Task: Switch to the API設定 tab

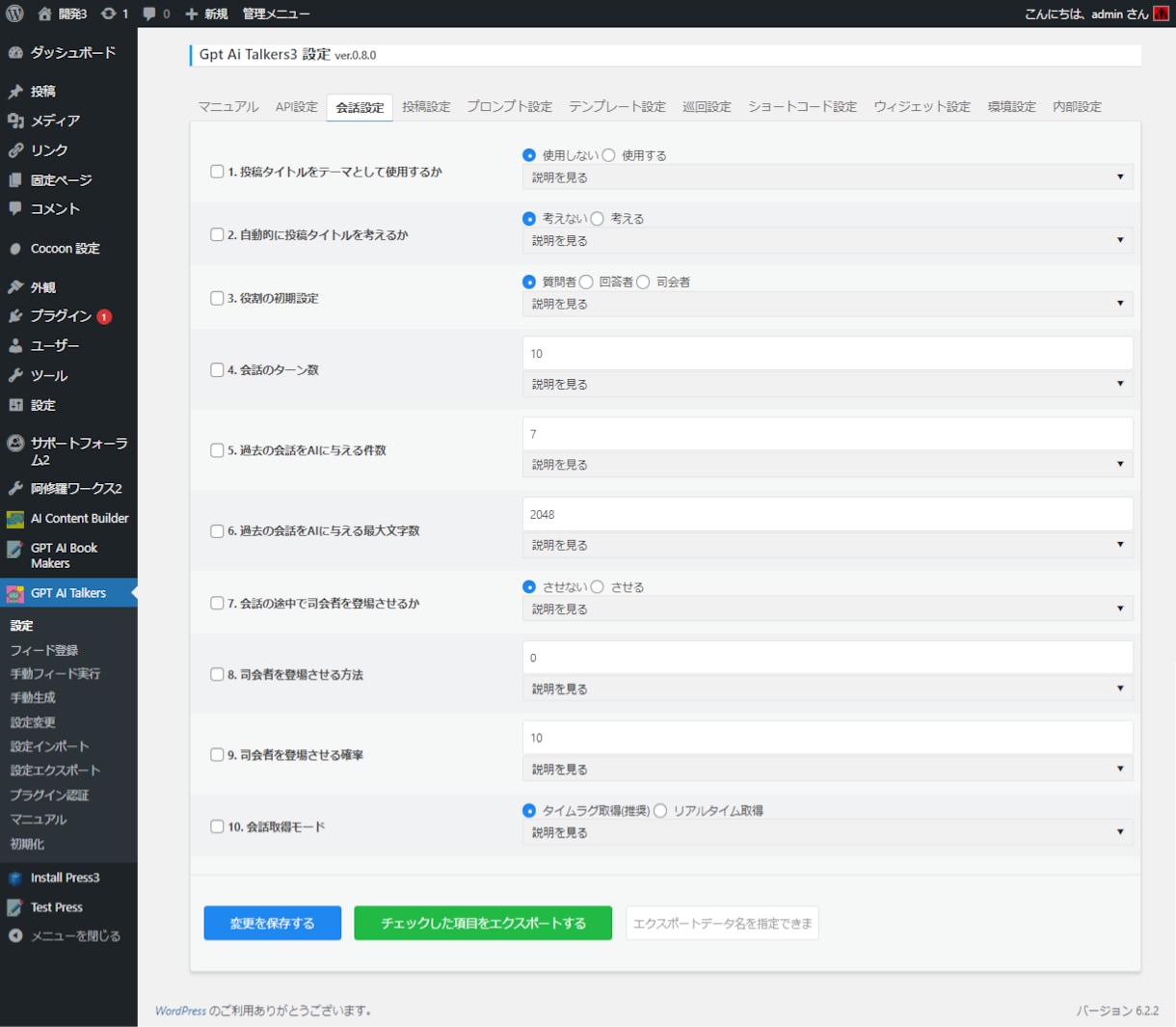Action: point(296,107)
